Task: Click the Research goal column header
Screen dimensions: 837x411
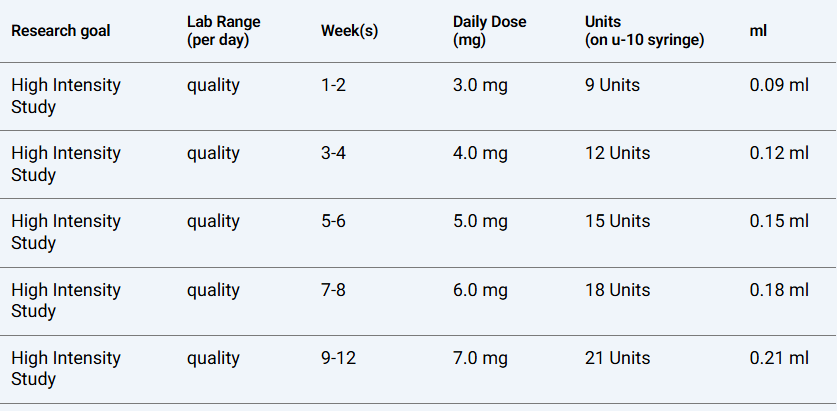Action: click(61, 30)
